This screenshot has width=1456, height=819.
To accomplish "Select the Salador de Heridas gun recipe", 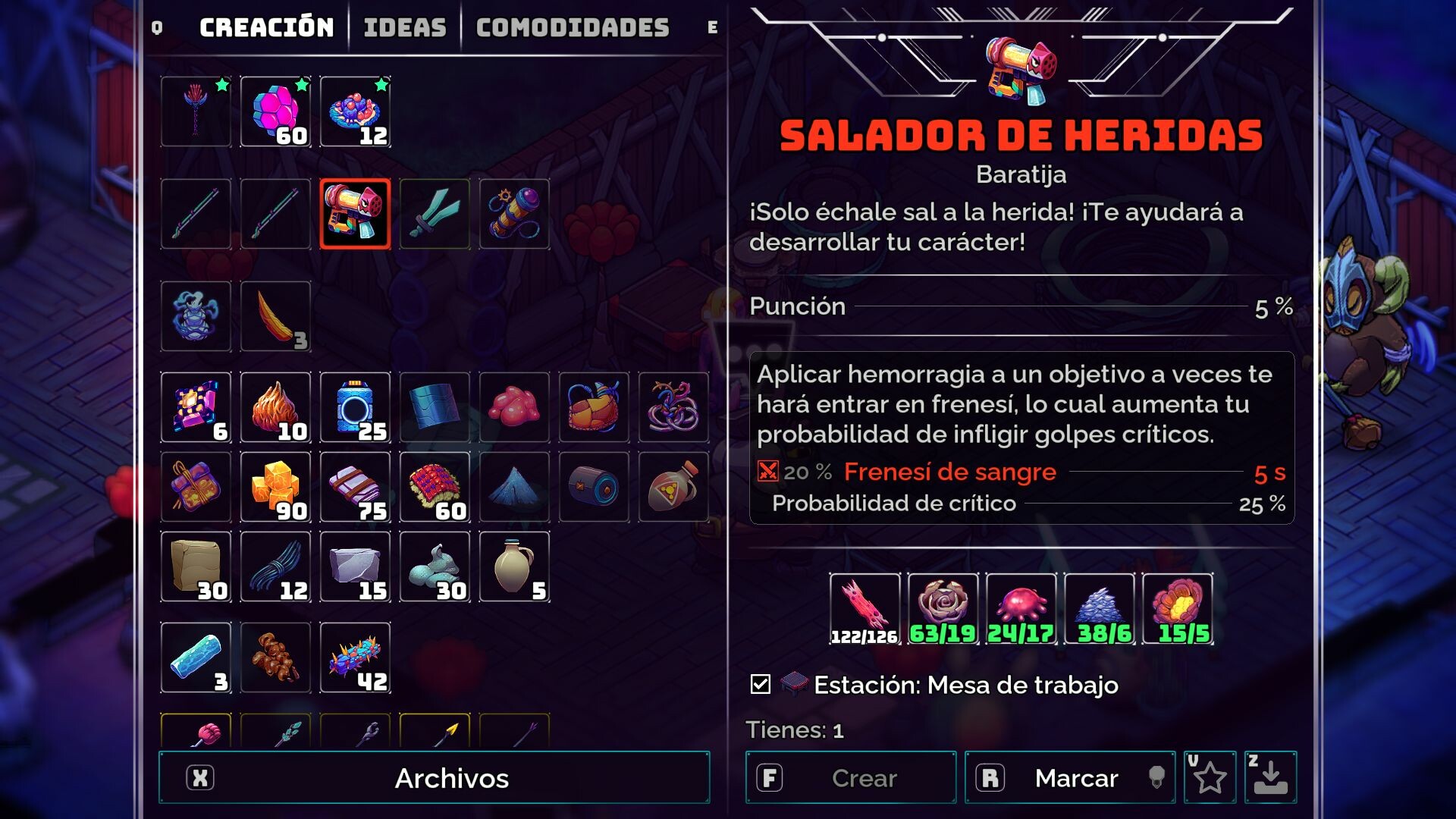I will 355,214.
